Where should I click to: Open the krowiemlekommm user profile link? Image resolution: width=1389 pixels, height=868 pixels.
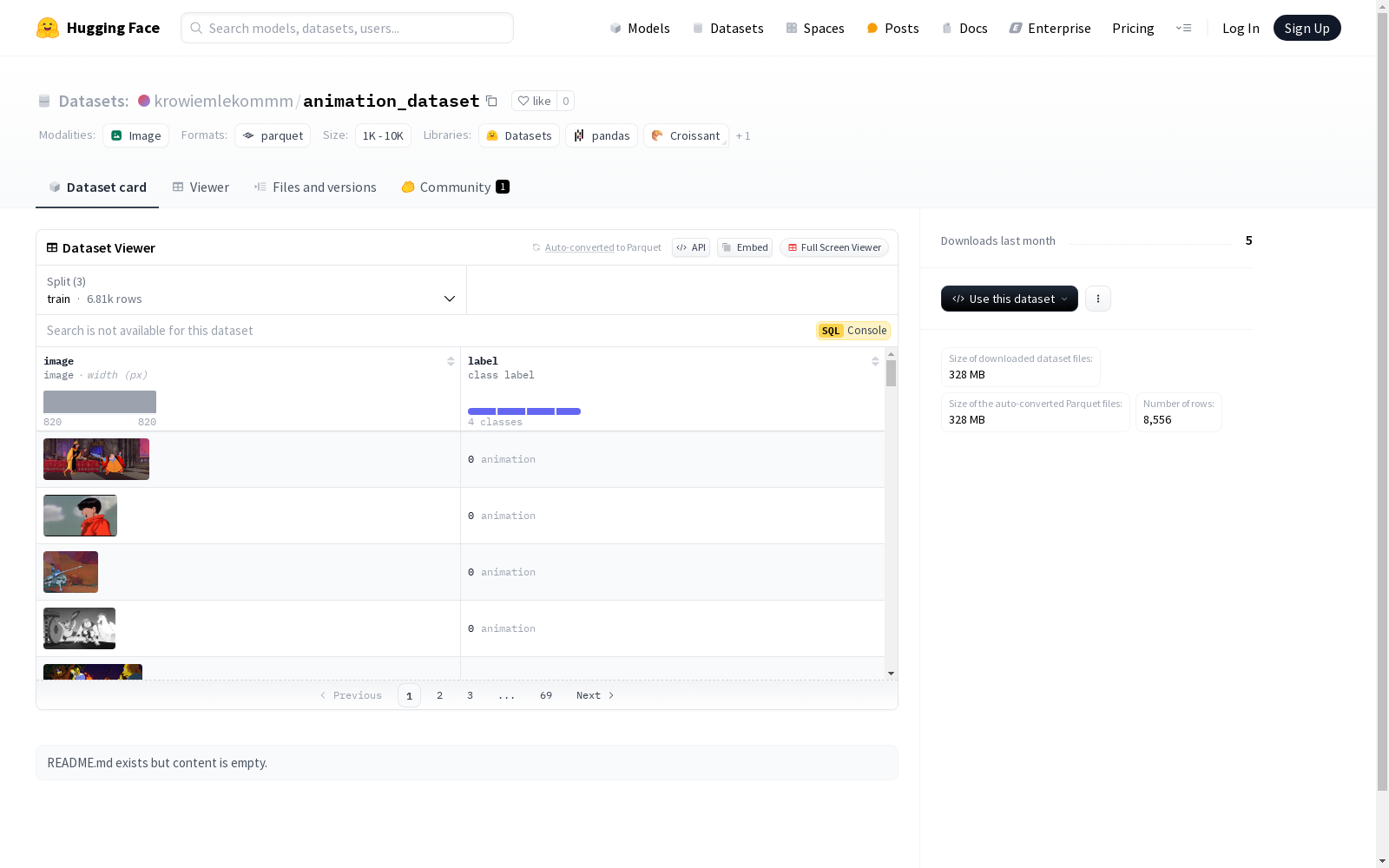(x=223, y=101)
